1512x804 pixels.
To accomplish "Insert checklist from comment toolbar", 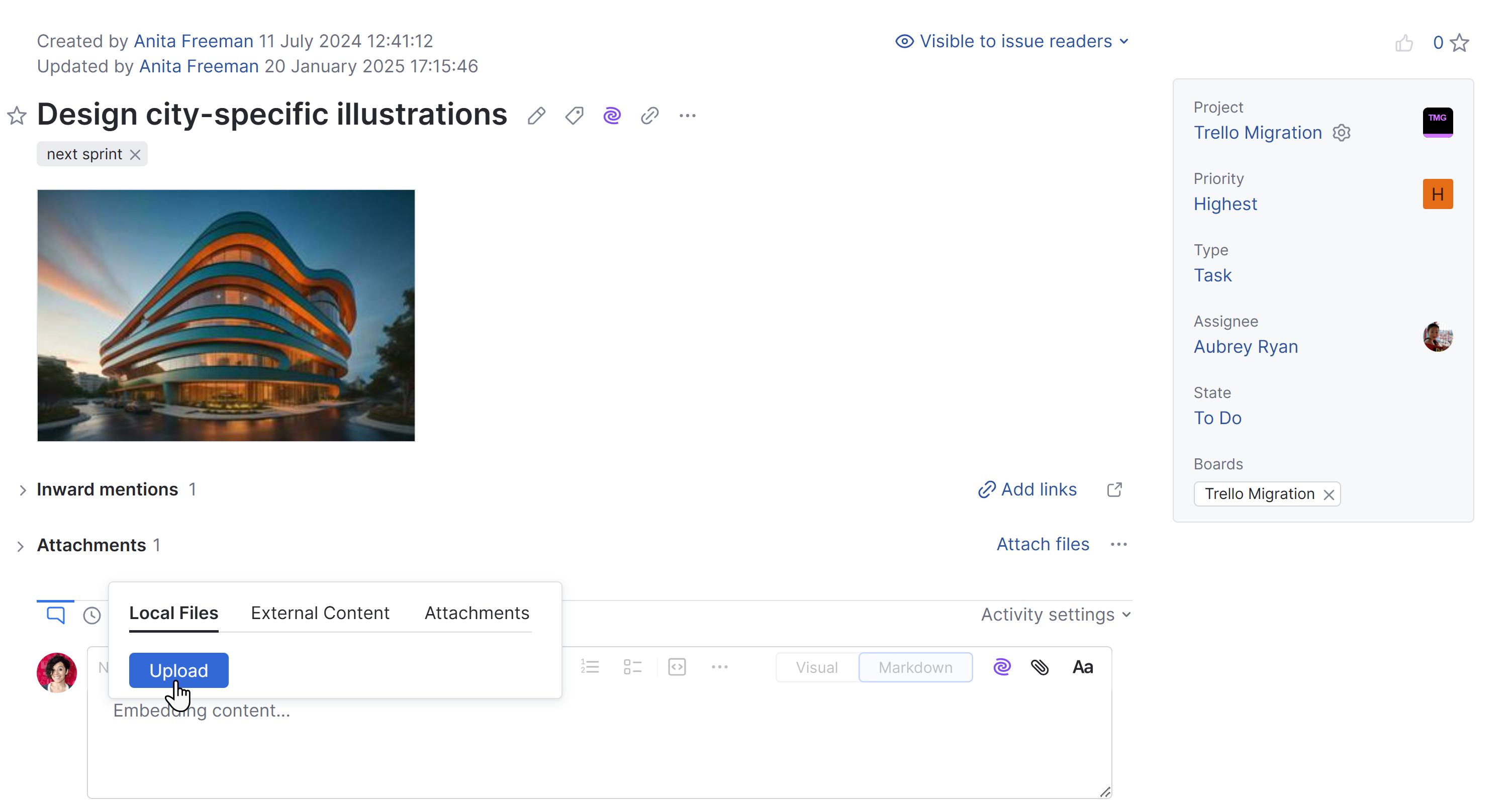I will click(x=632, y=667).
